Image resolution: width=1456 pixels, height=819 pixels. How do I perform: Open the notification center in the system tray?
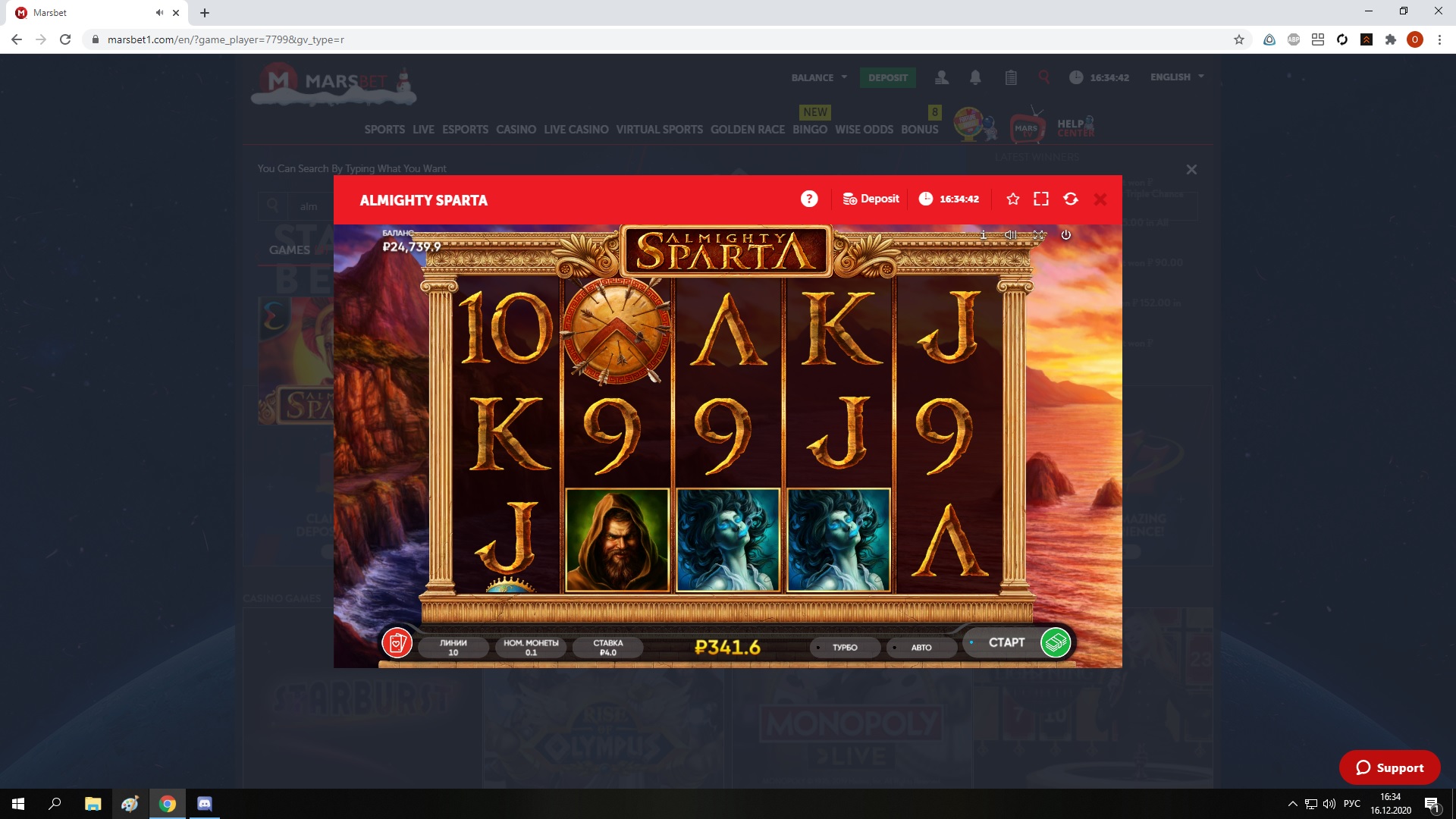(x=1432, y=805)
